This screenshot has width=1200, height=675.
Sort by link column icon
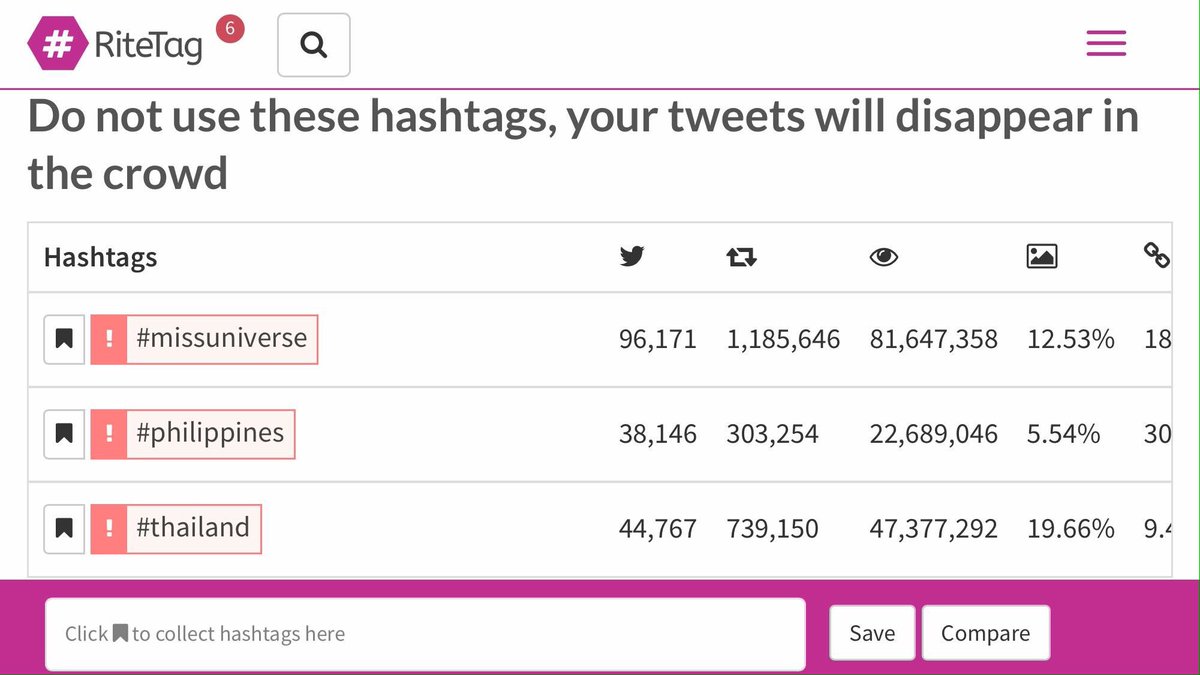pos(1156,256)
